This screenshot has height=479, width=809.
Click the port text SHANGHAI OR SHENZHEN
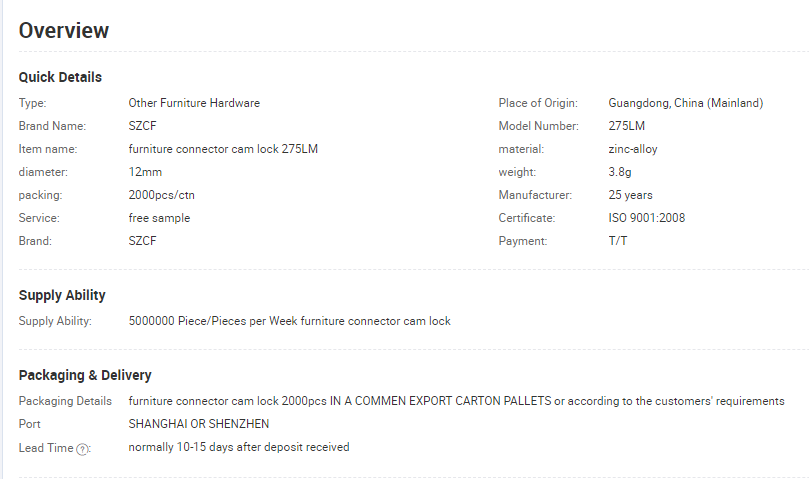click(199, 424)
